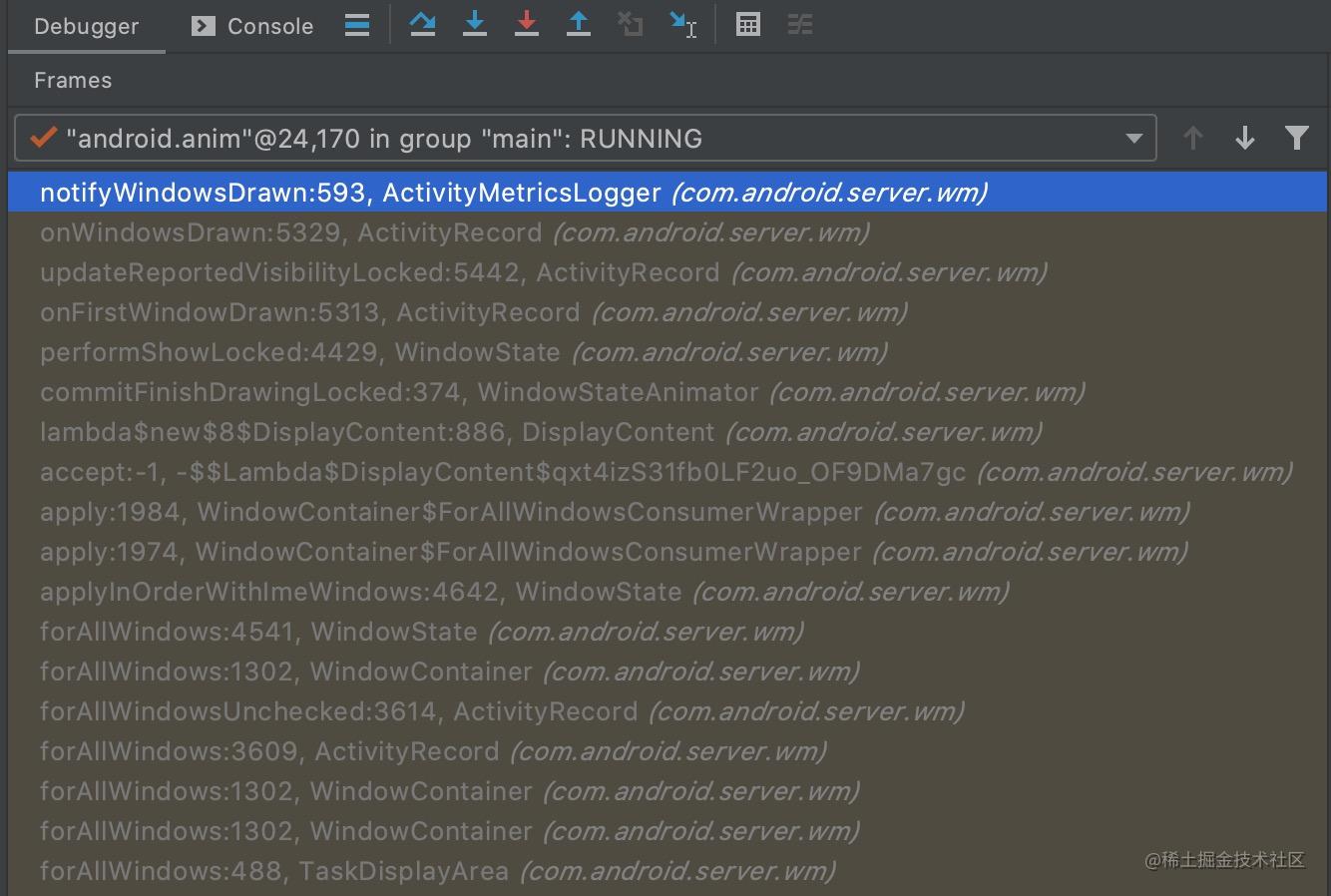Select the forAllWindowsUnchecked:3614 frame
This screenshot has height=896, width=1331.
pyautogui.click(x=667, y=711)
